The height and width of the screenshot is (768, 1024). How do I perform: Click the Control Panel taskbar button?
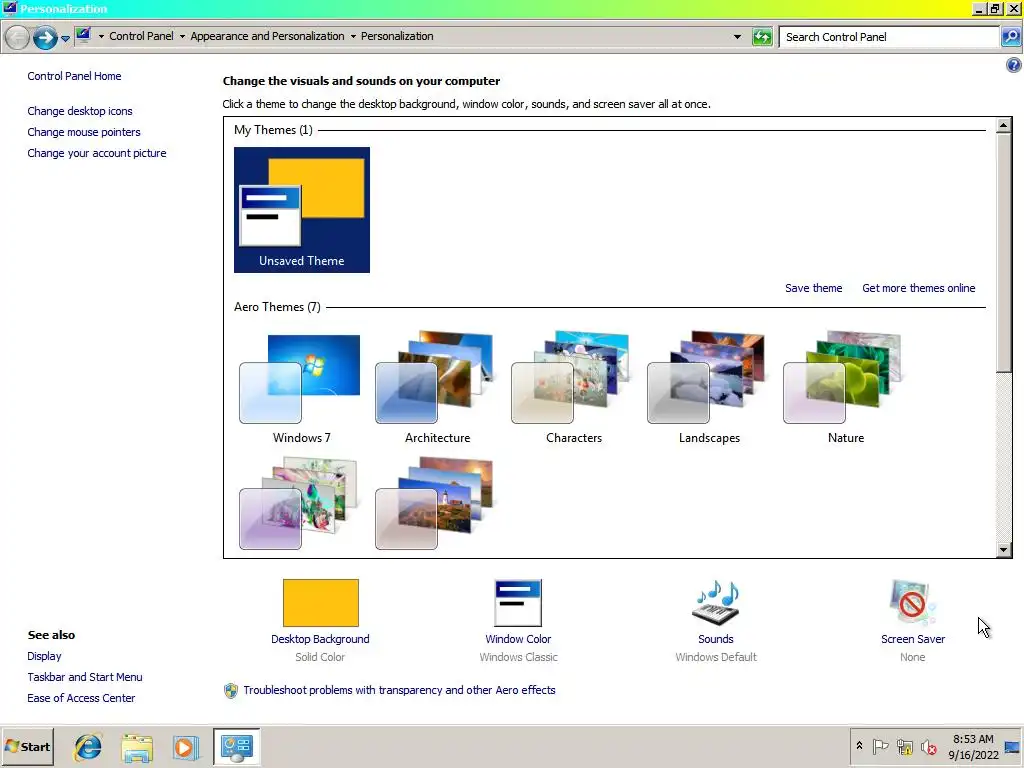pos(236,747)
